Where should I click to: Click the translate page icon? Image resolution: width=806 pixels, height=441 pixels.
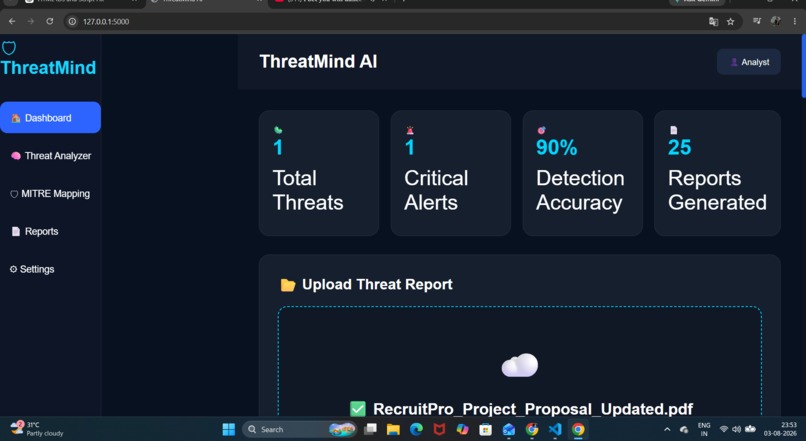[713, 22]
